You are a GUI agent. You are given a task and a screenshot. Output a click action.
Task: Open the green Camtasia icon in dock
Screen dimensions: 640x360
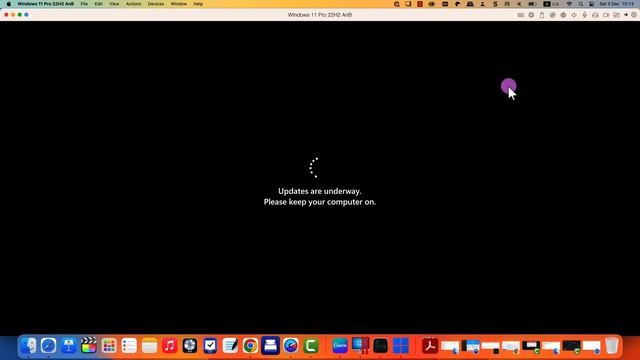[311, 346]
